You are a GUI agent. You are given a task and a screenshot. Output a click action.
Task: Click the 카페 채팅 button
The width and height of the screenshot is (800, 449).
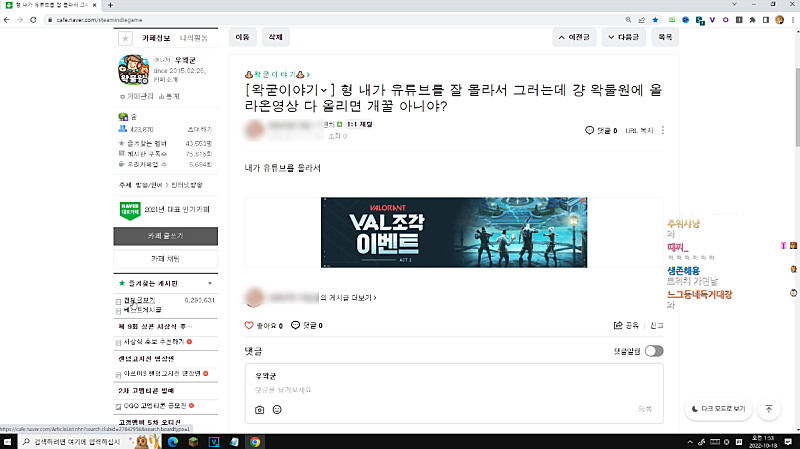[165, 259]
